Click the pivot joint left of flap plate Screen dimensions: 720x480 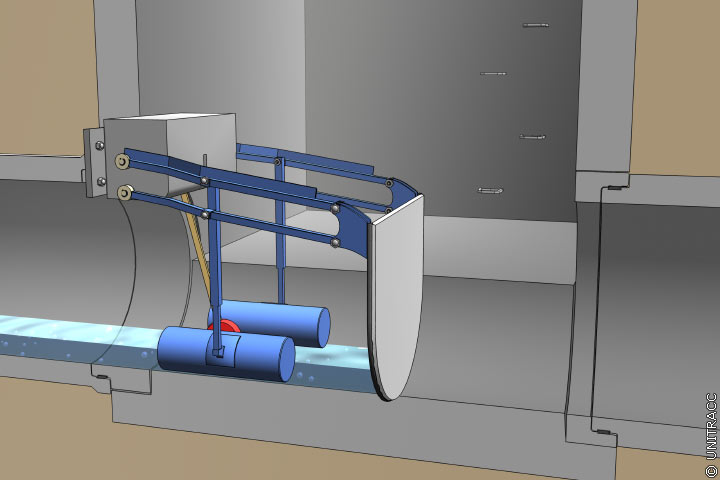tap(334, 241)
